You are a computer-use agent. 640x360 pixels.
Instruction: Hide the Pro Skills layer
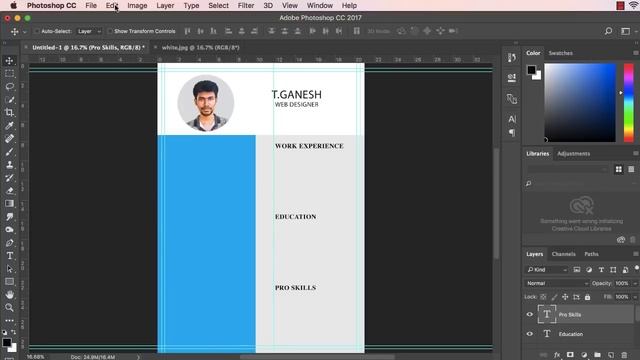point(529,314)
